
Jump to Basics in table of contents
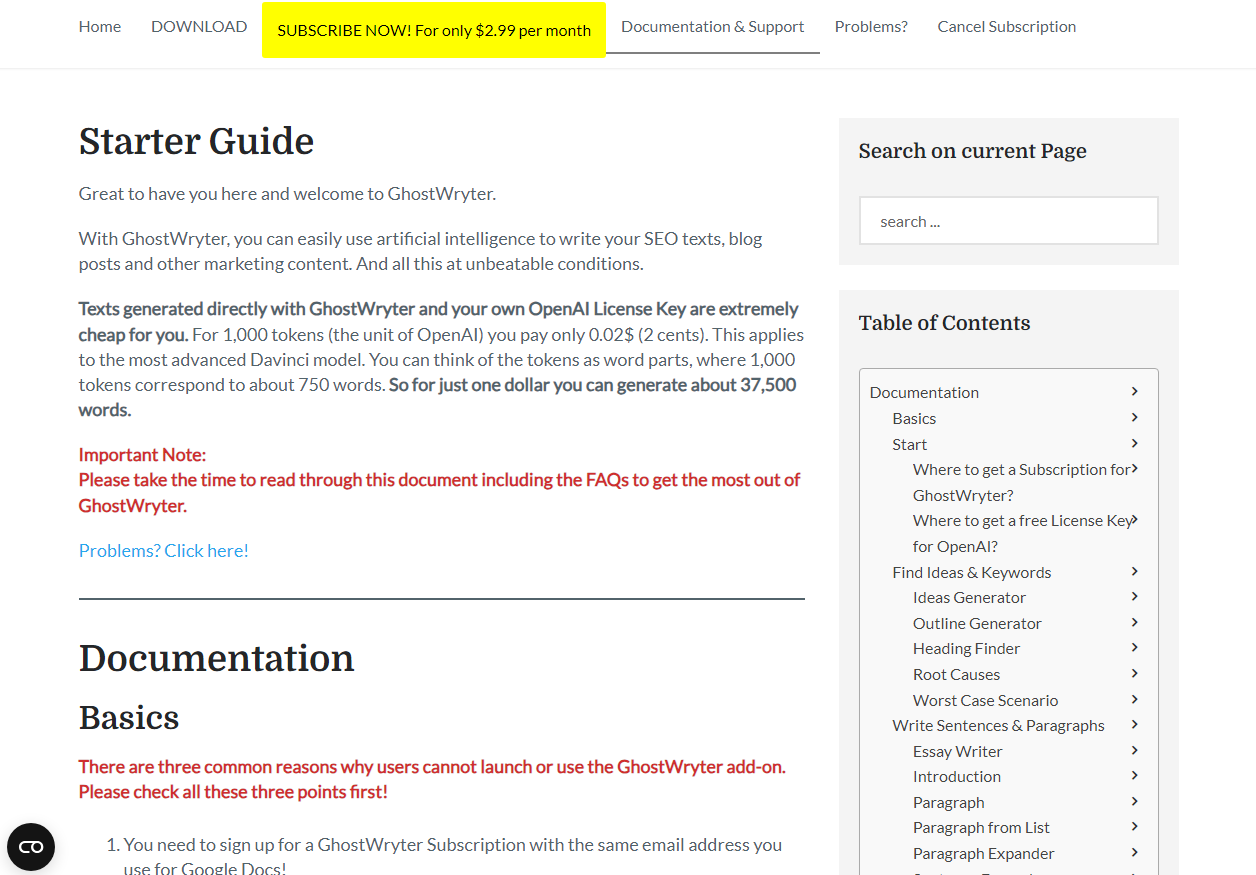coord(914,418)
